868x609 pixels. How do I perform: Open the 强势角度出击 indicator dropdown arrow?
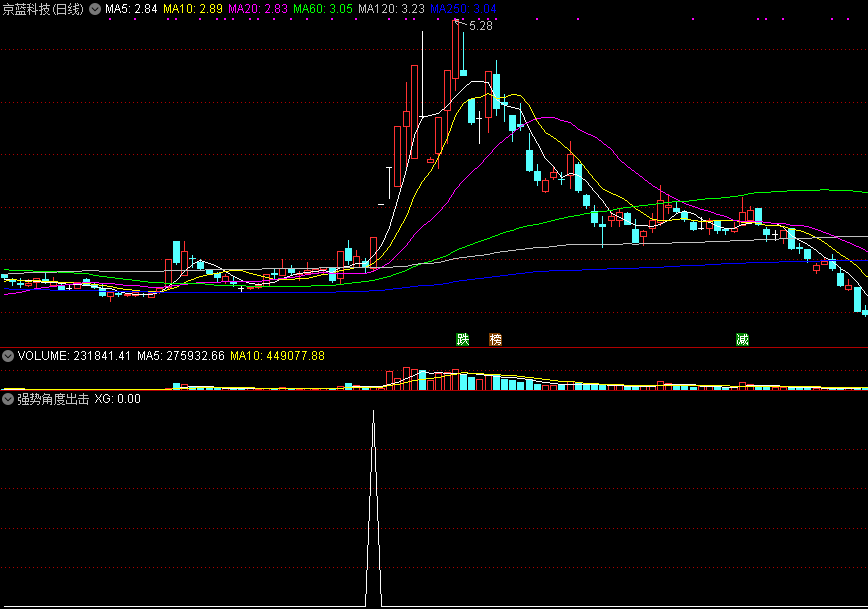8,399
